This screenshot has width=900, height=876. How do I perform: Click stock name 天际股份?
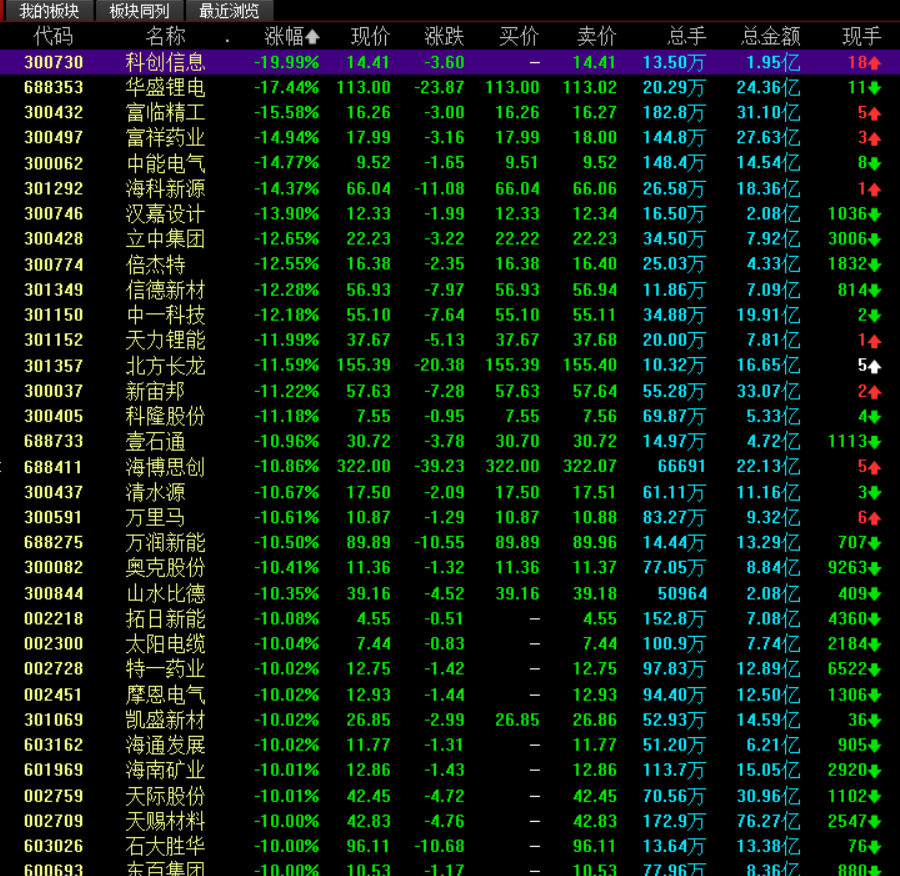(165, 796)
